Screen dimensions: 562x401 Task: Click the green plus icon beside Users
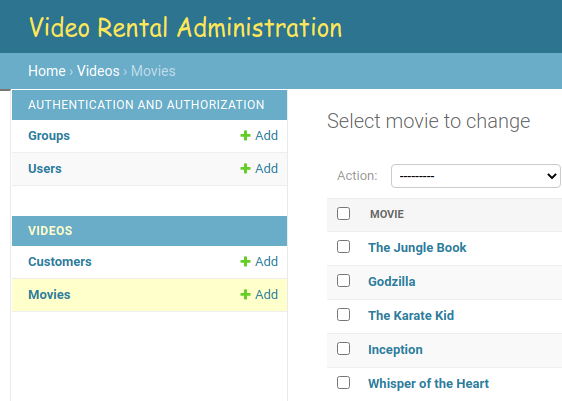coord(245,168)
